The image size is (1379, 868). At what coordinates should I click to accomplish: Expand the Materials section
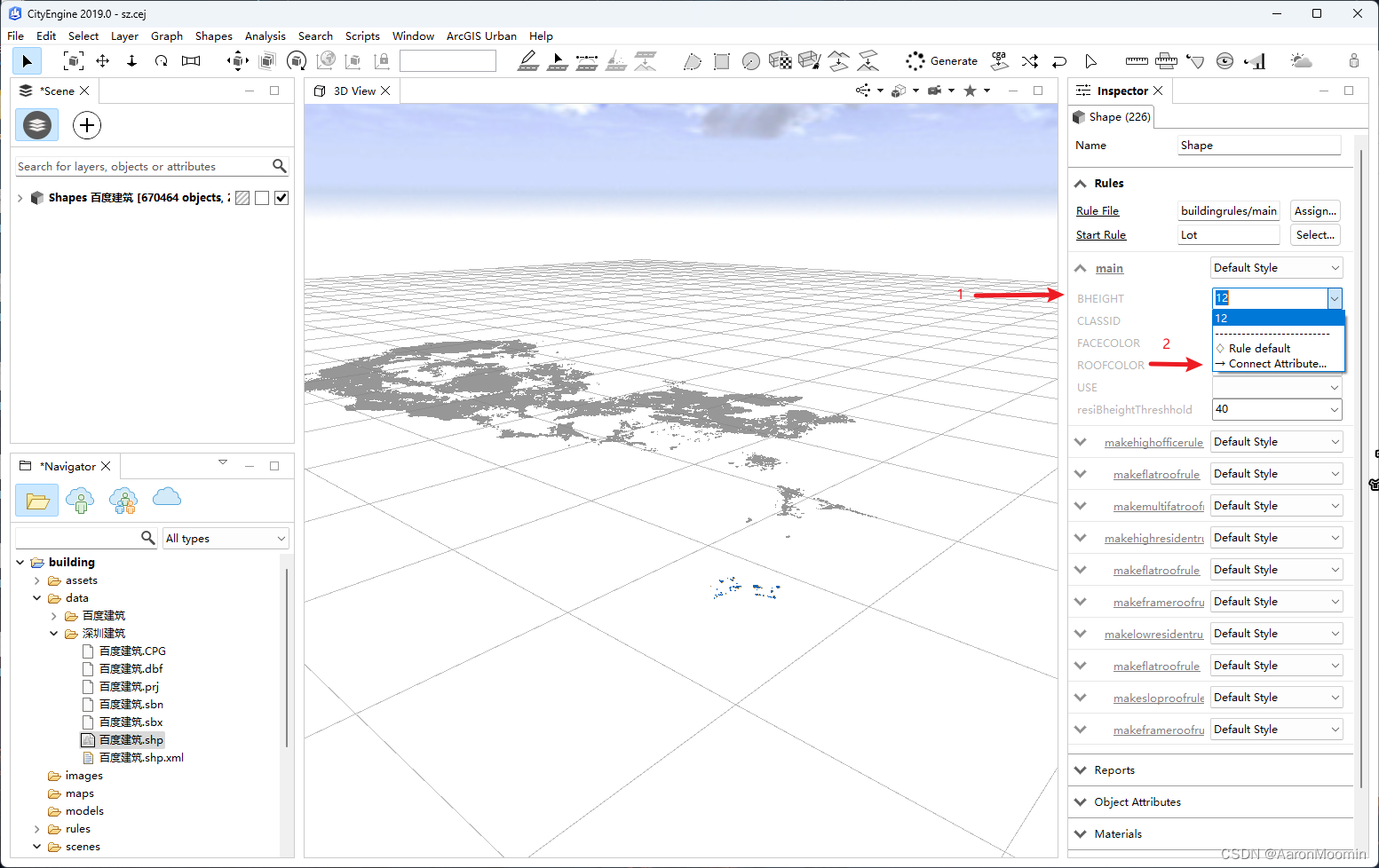tap(1081, 834)
